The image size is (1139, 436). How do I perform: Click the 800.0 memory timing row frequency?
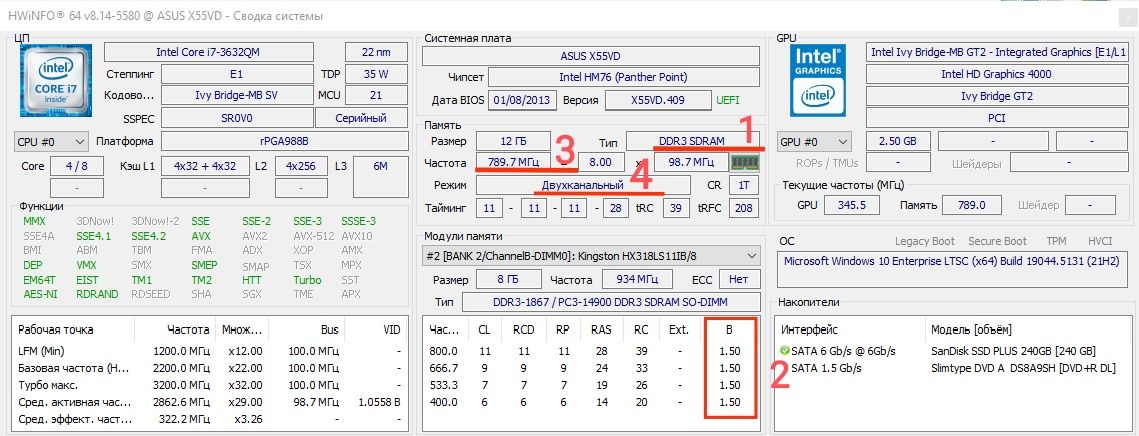tap(444, 351)
